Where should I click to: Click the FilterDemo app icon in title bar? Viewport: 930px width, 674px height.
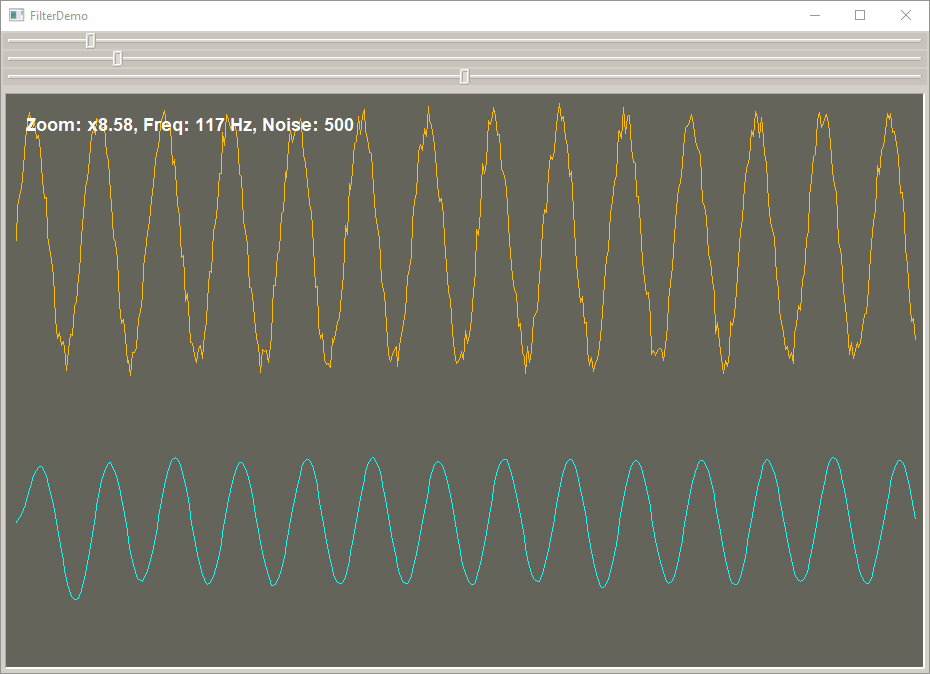(x=17, y=15)
